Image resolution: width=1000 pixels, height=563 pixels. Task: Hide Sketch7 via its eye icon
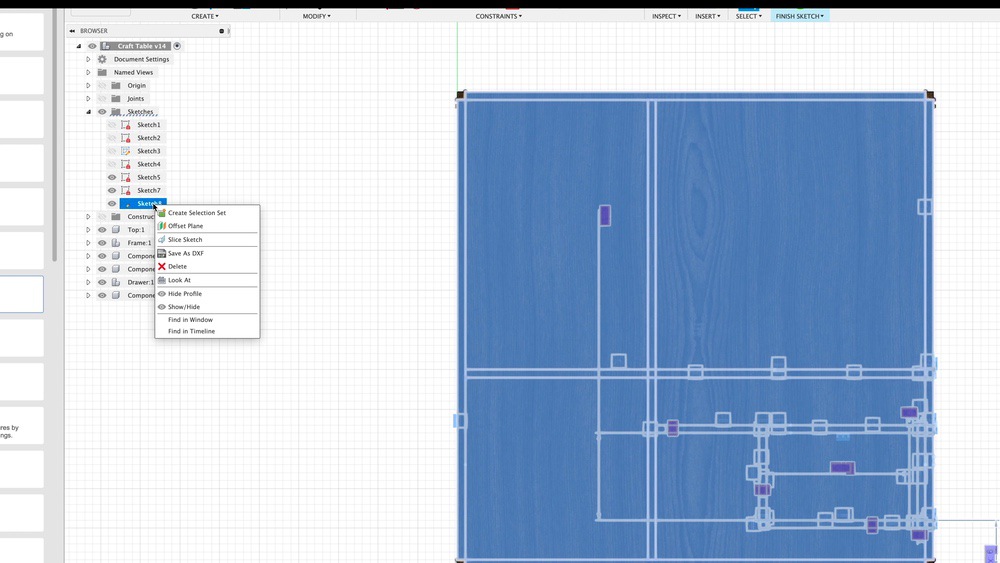[112, 190]
